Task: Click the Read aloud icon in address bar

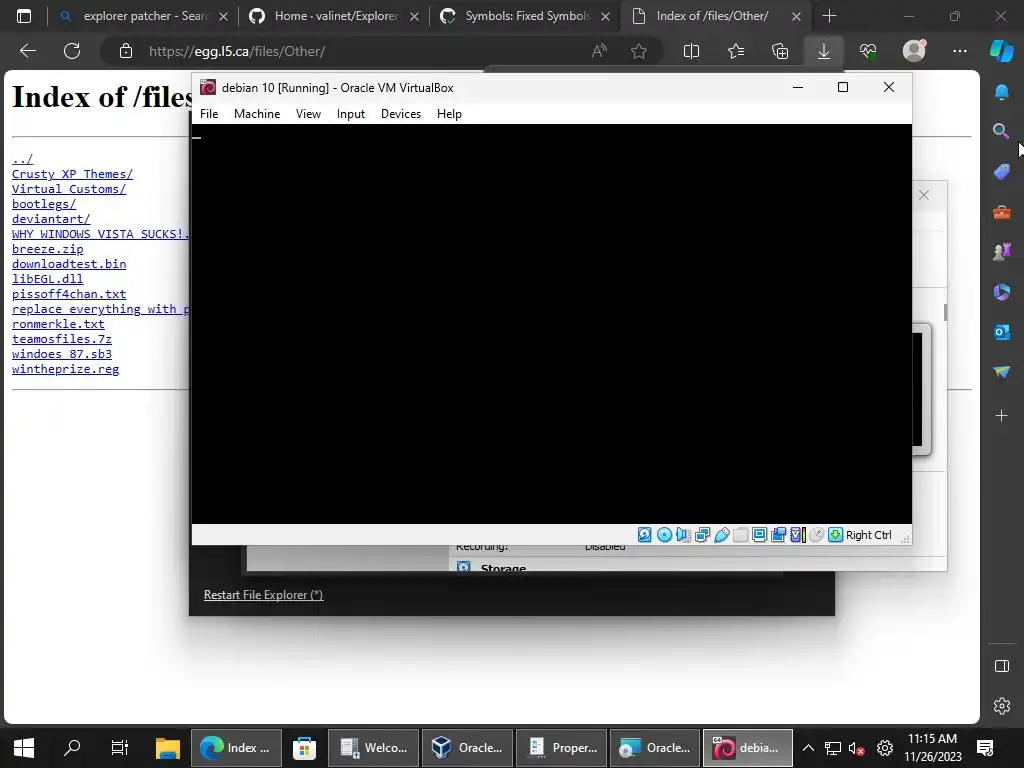Action: (x=599, y=51)
